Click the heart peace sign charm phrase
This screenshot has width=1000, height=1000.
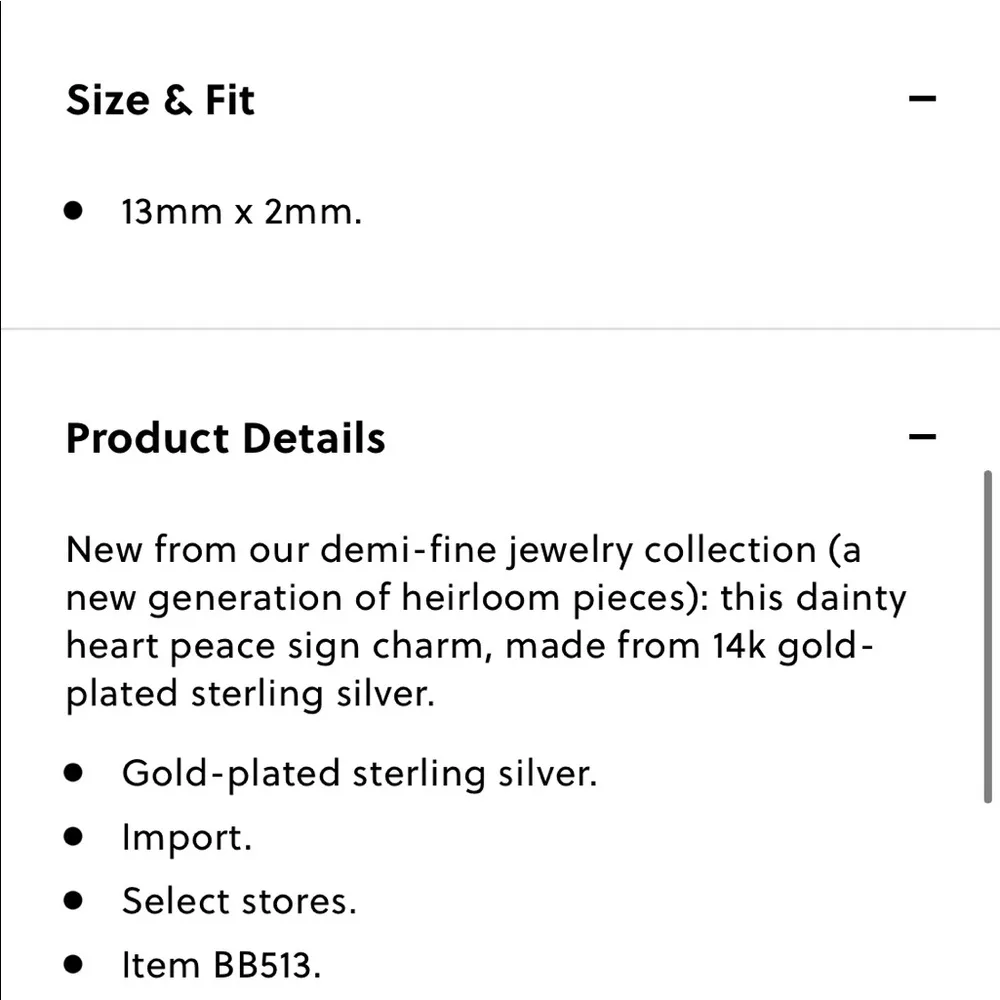pos(280,646)
